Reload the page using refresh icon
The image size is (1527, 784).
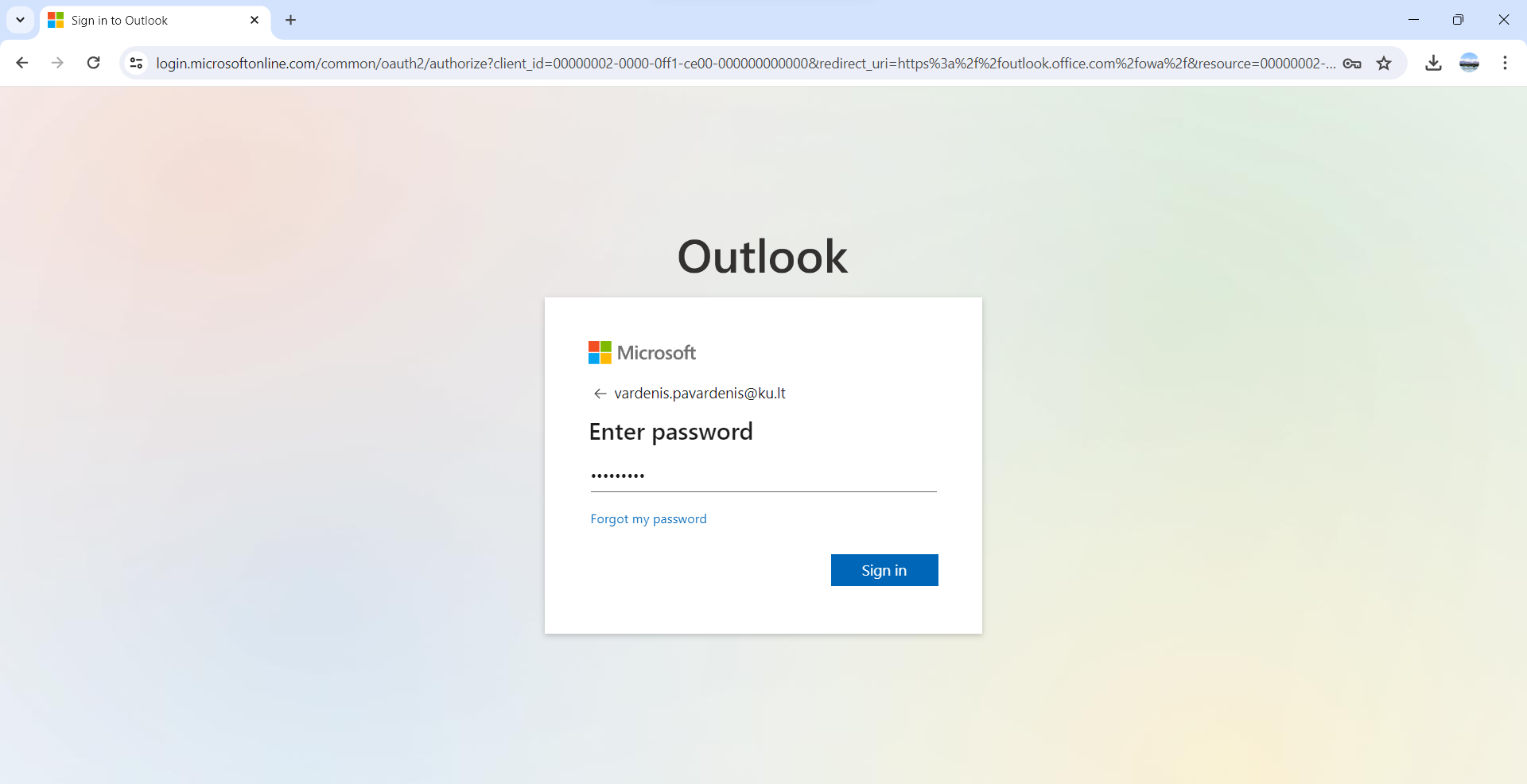(93, 63)
